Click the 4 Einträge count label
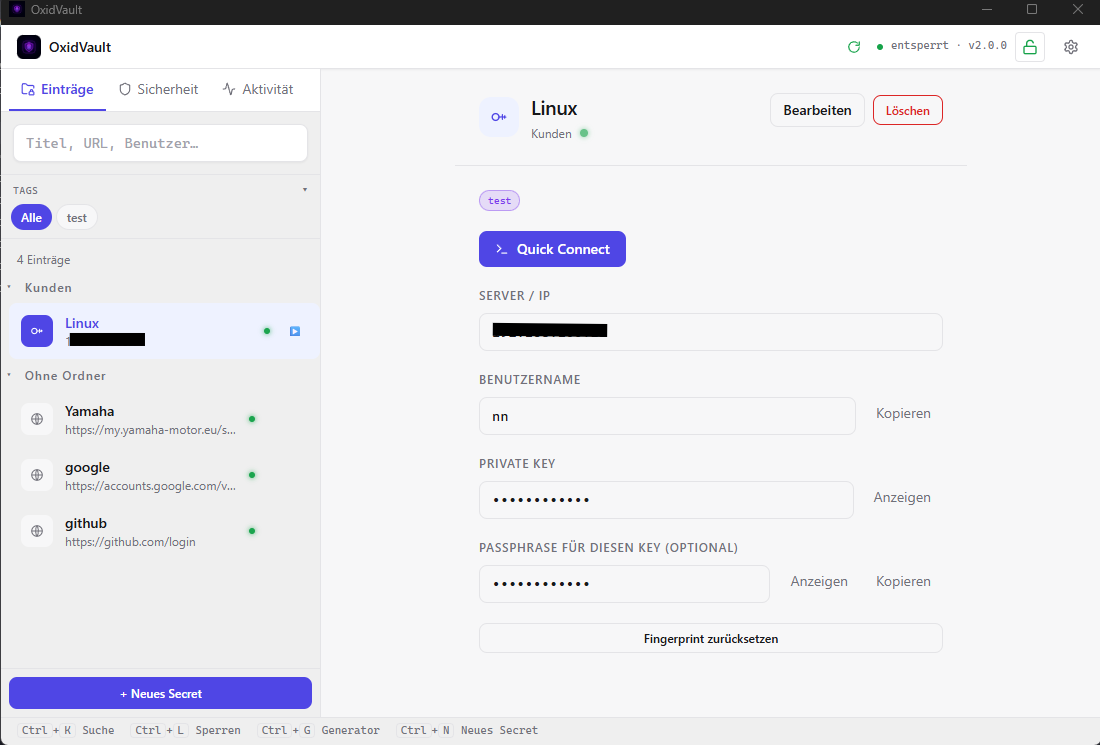Image resolution: width=1100 pixels, height=745 pixels. pos(43,260)
